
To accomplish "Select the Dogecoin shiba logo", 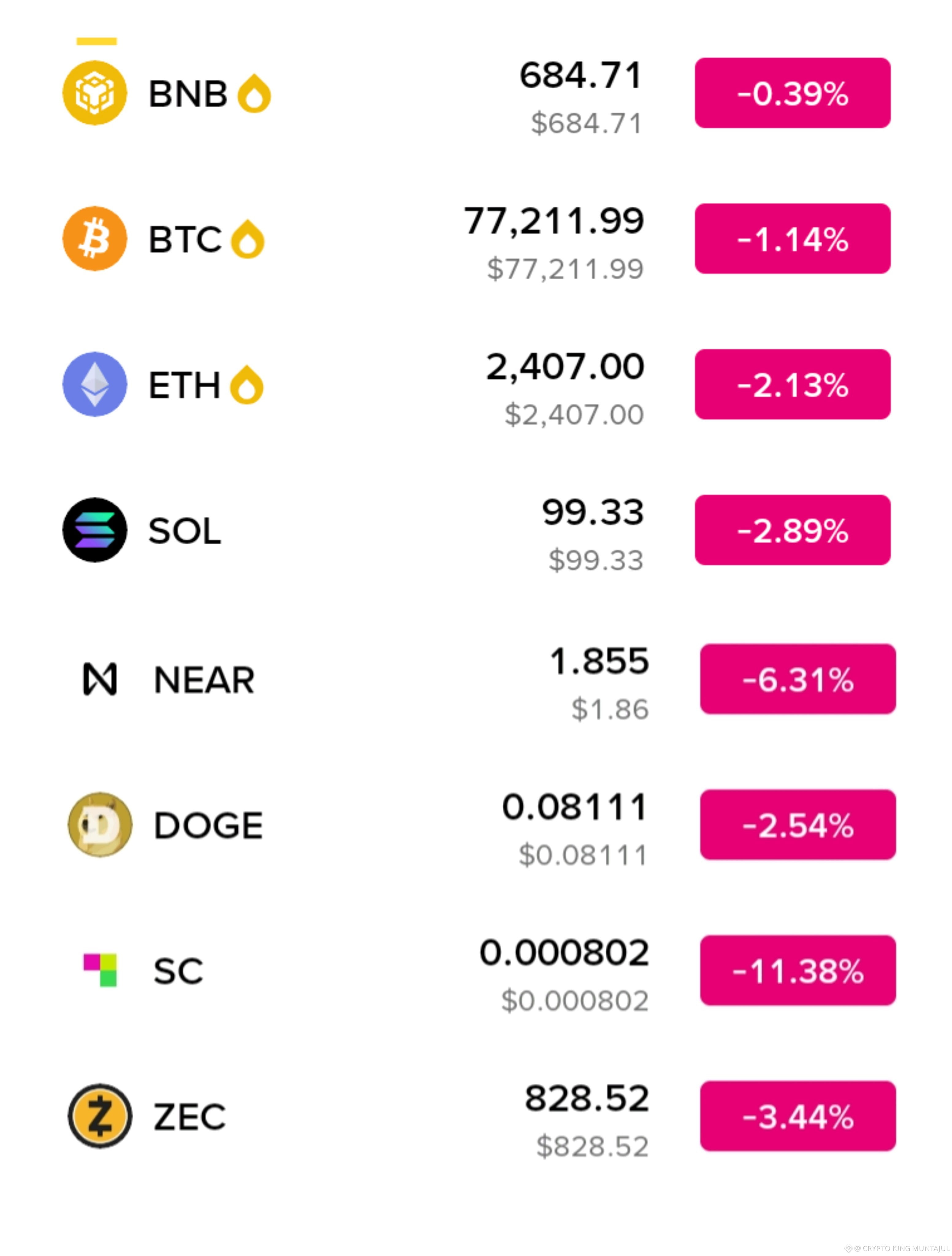I will pos(100,825).
